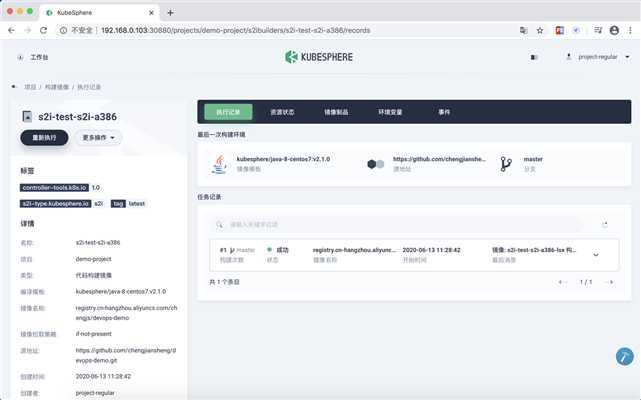The image size is (641, 400).
Task: Click the refresh icon beside the search field
Action: [x=605, y=224]
